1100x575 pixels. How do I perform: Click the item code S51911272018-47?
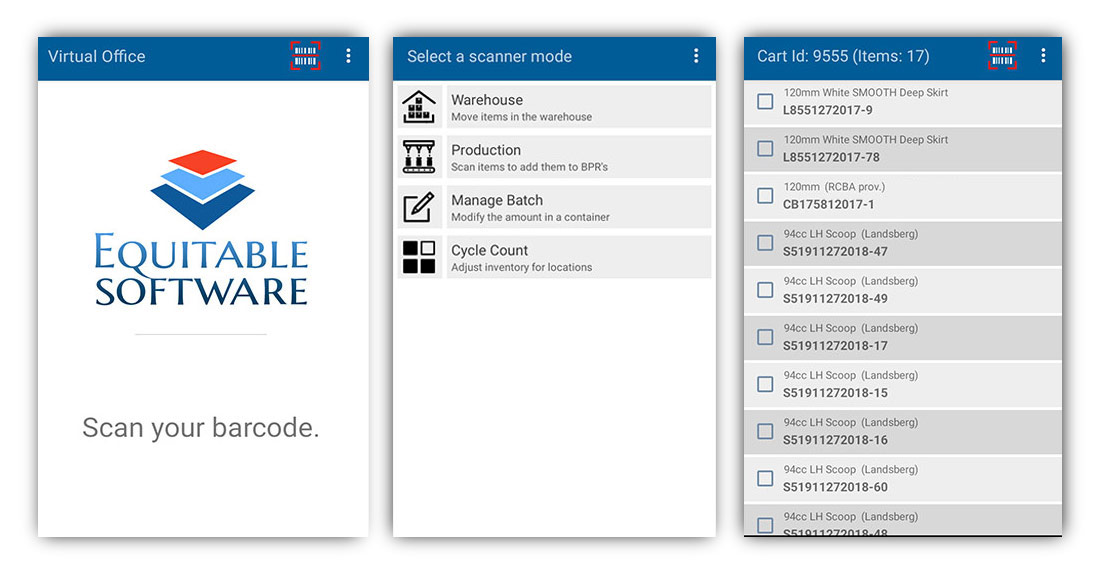click(x=836, y=251)
